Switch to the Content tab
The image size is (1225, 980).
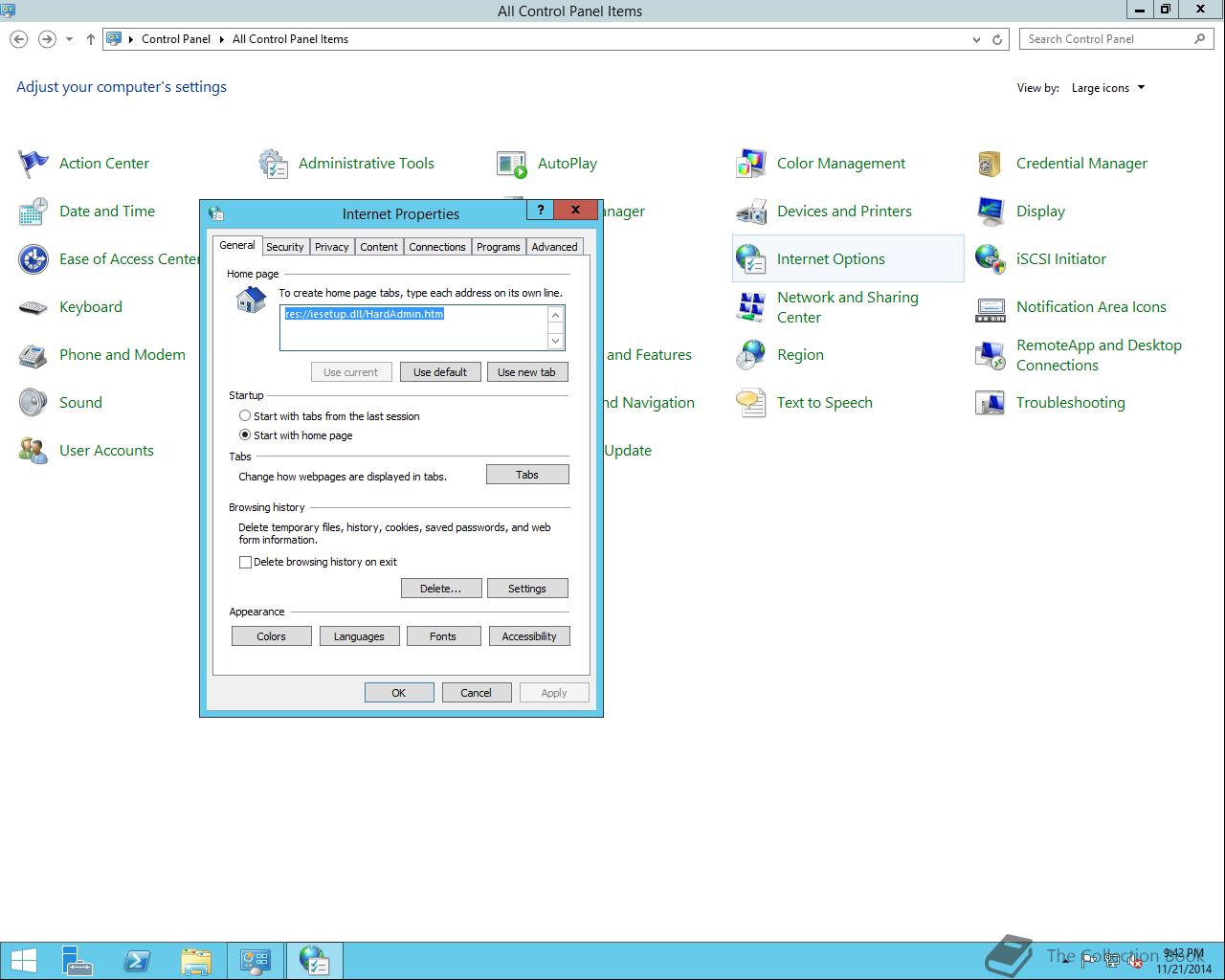(x=379, y=247)
